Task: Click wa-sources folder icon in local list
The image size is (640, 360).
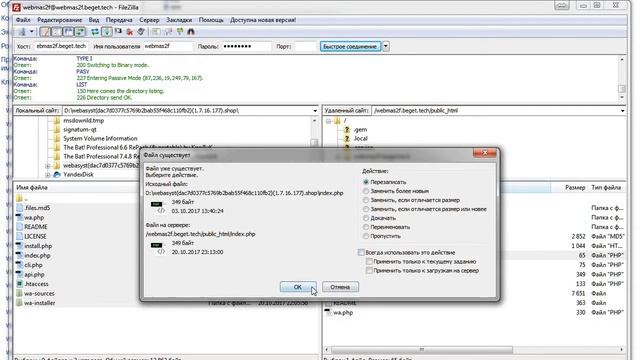Action: (19, 293)
